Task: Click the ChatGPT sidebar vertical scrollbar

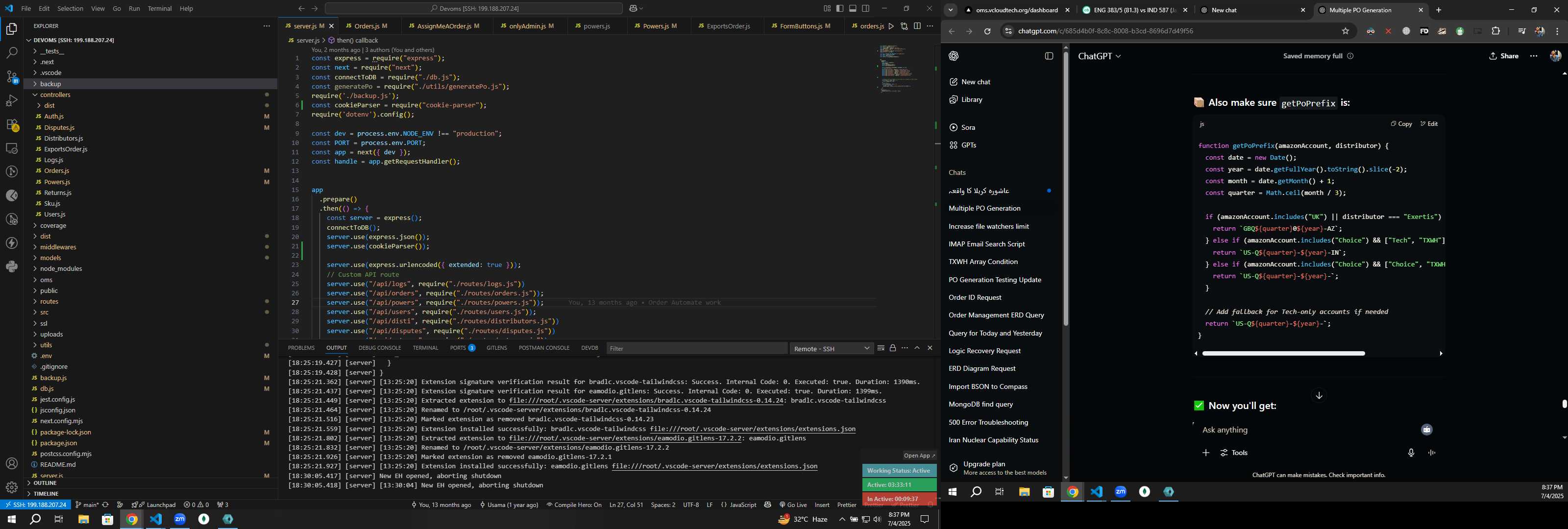Action: tap(1065, 189)
